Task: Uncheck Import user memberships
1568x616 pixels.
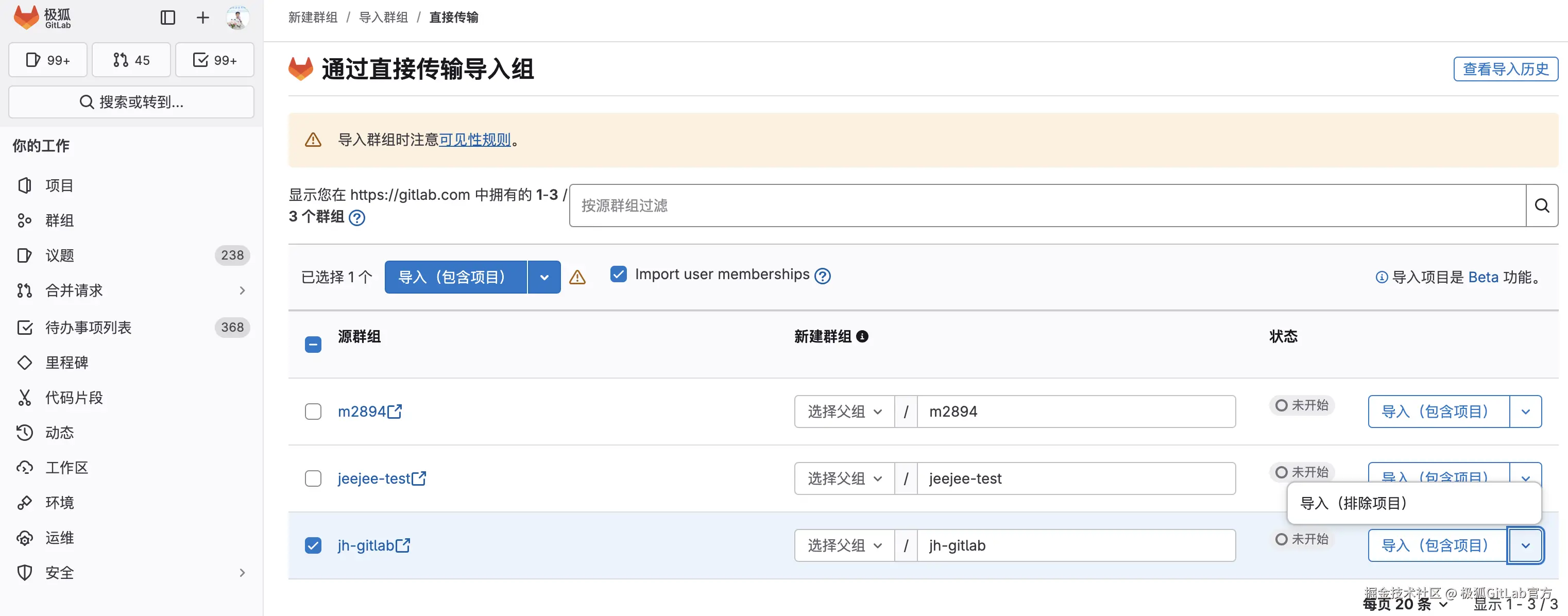Action: [x=619, y=274]
